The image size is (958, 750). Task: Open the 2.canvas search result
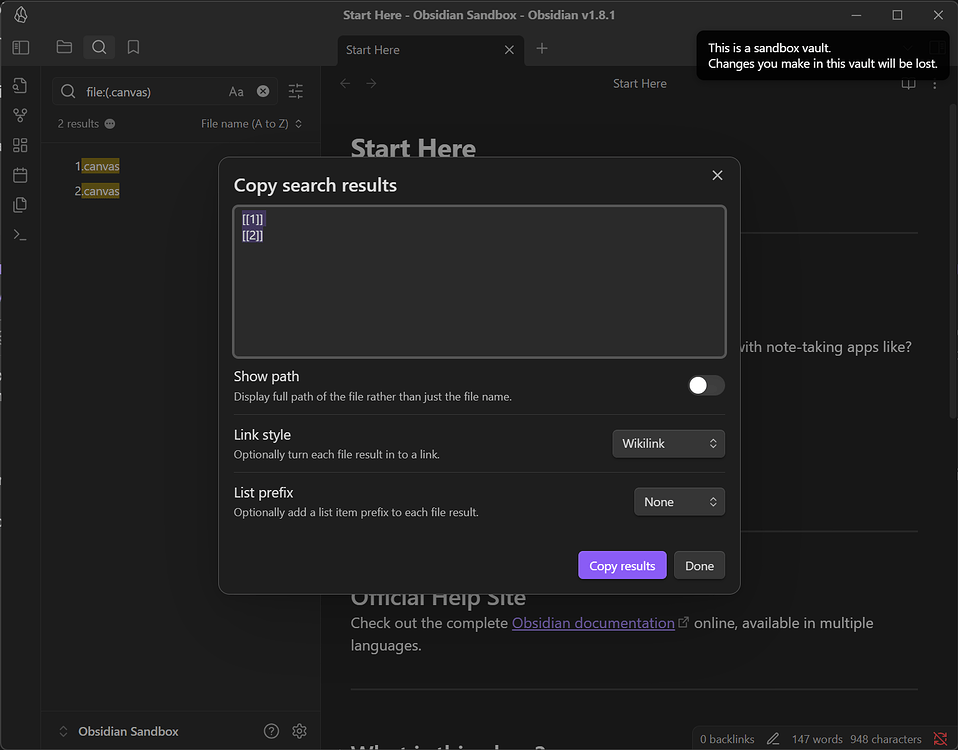(97, 191)
